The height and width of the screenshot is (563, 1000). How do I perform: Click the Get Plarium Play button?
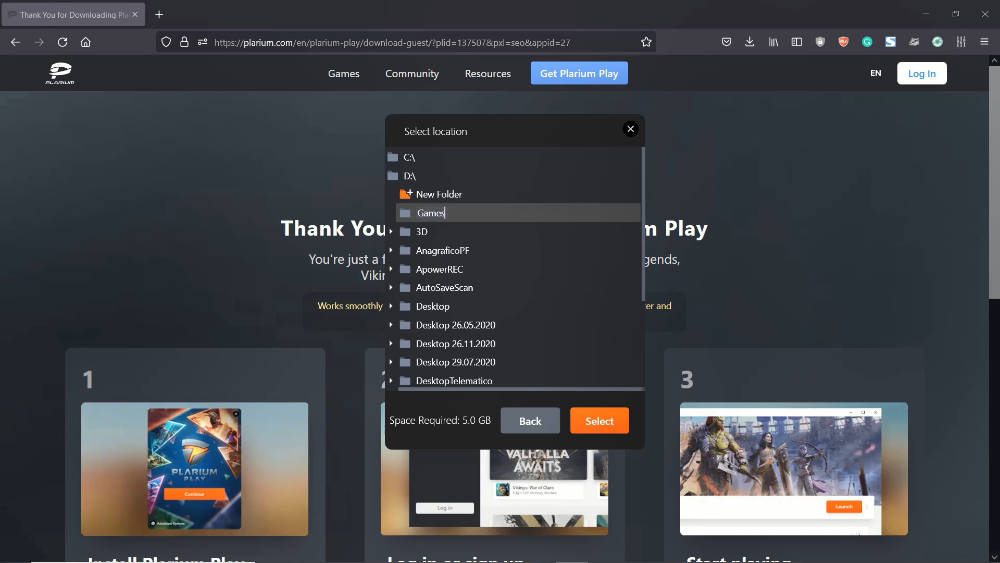[x=579, y=73]
